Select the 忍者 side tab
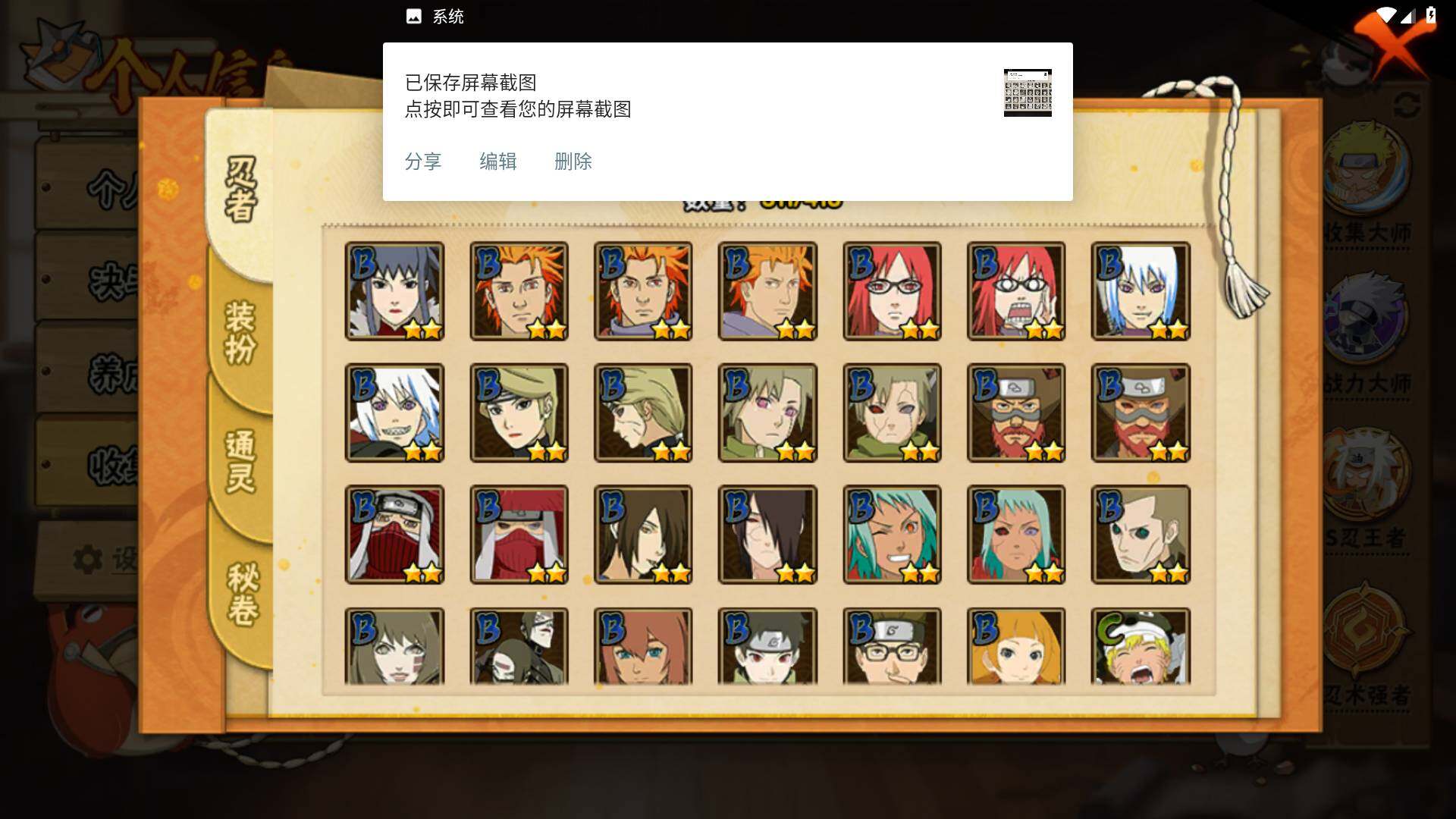This screenshot has height=819, width=1456. [x=241, y=190]
